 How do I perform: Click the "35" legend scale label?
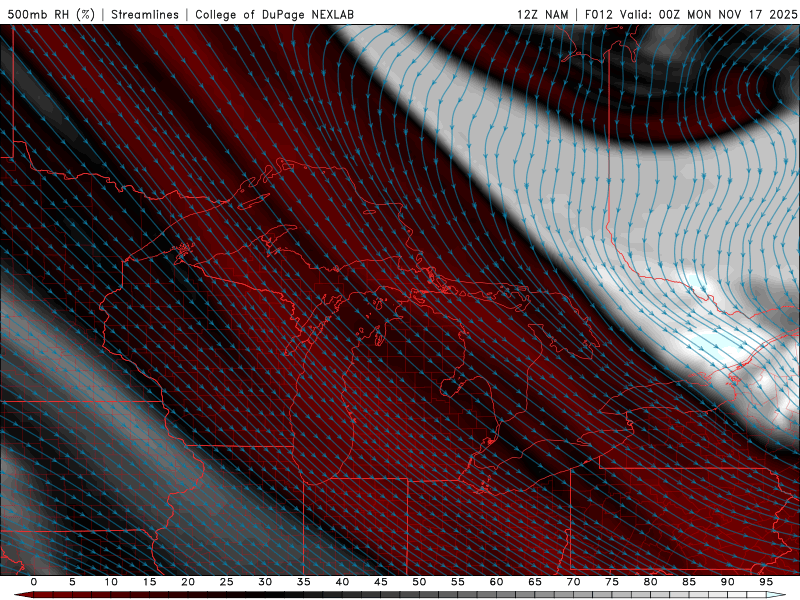pos(304,582)
